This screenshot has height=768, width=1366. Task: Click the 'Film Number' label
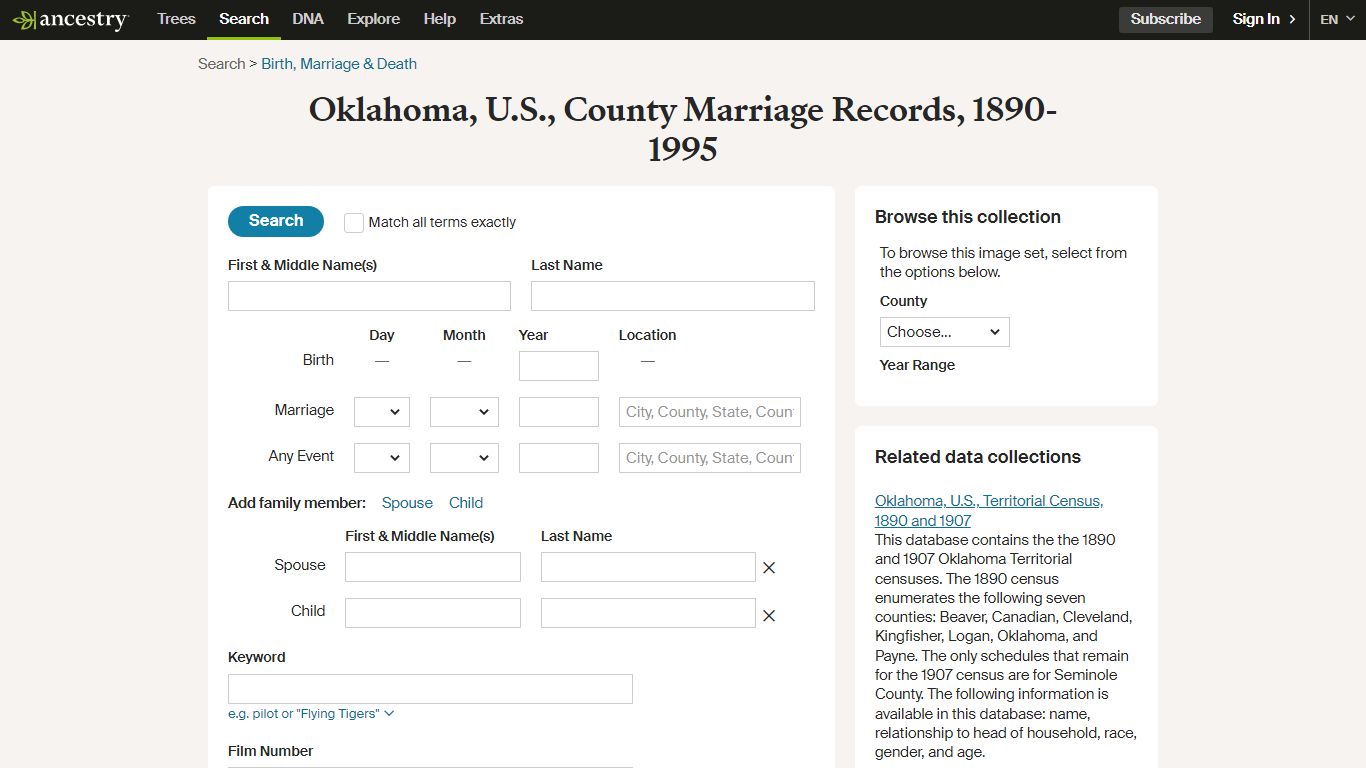tap(271, 751)
